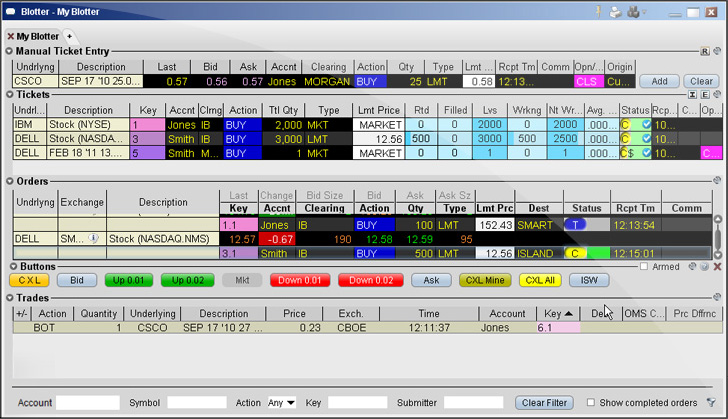Click the red Down 0.02 button

370,280
